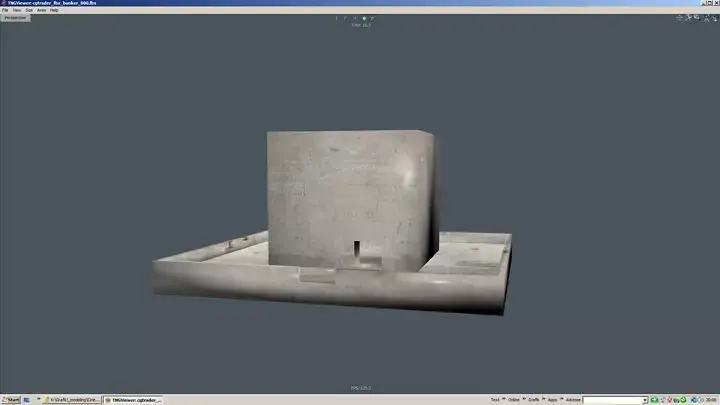Image resolution: width=720 pixels, height=405 pixels.
Task: Switch to the TNGViewer taskbar window
Action: coord(133,400)
